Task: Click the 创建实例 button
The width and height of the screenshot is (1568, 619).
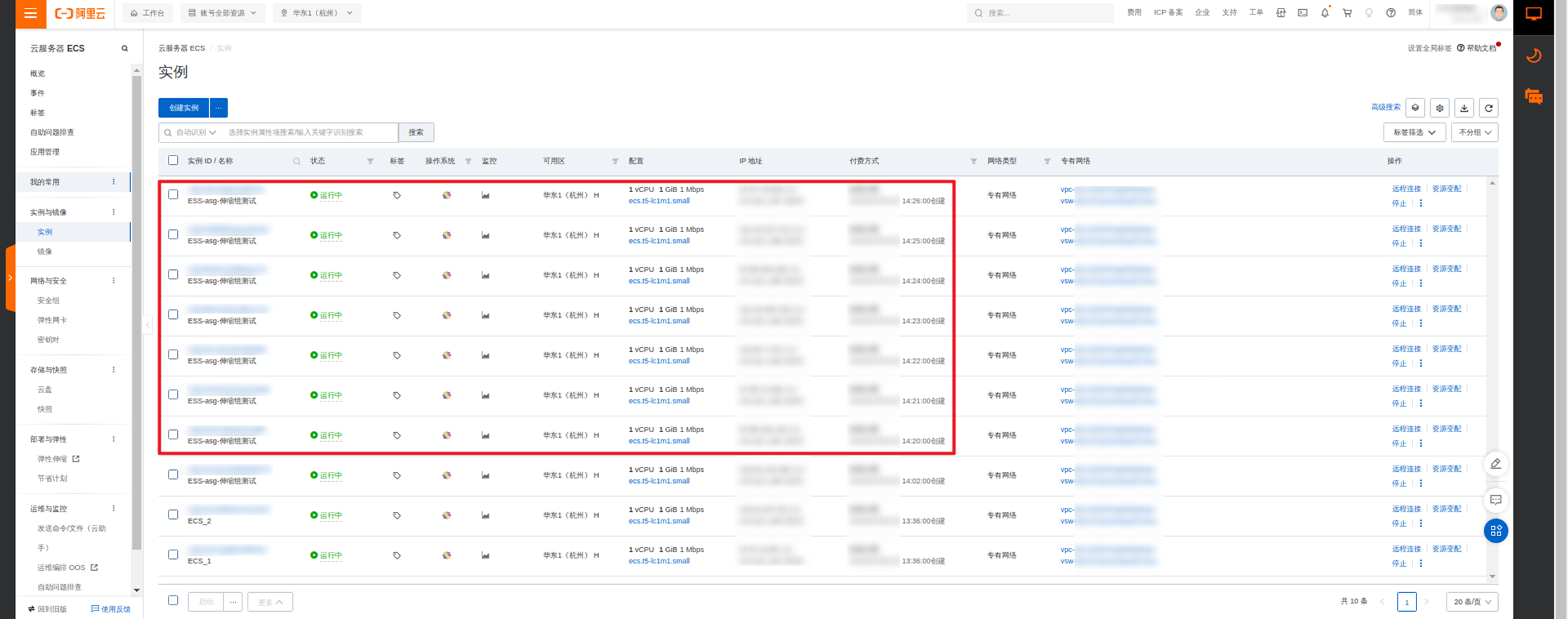Action: 184,108
